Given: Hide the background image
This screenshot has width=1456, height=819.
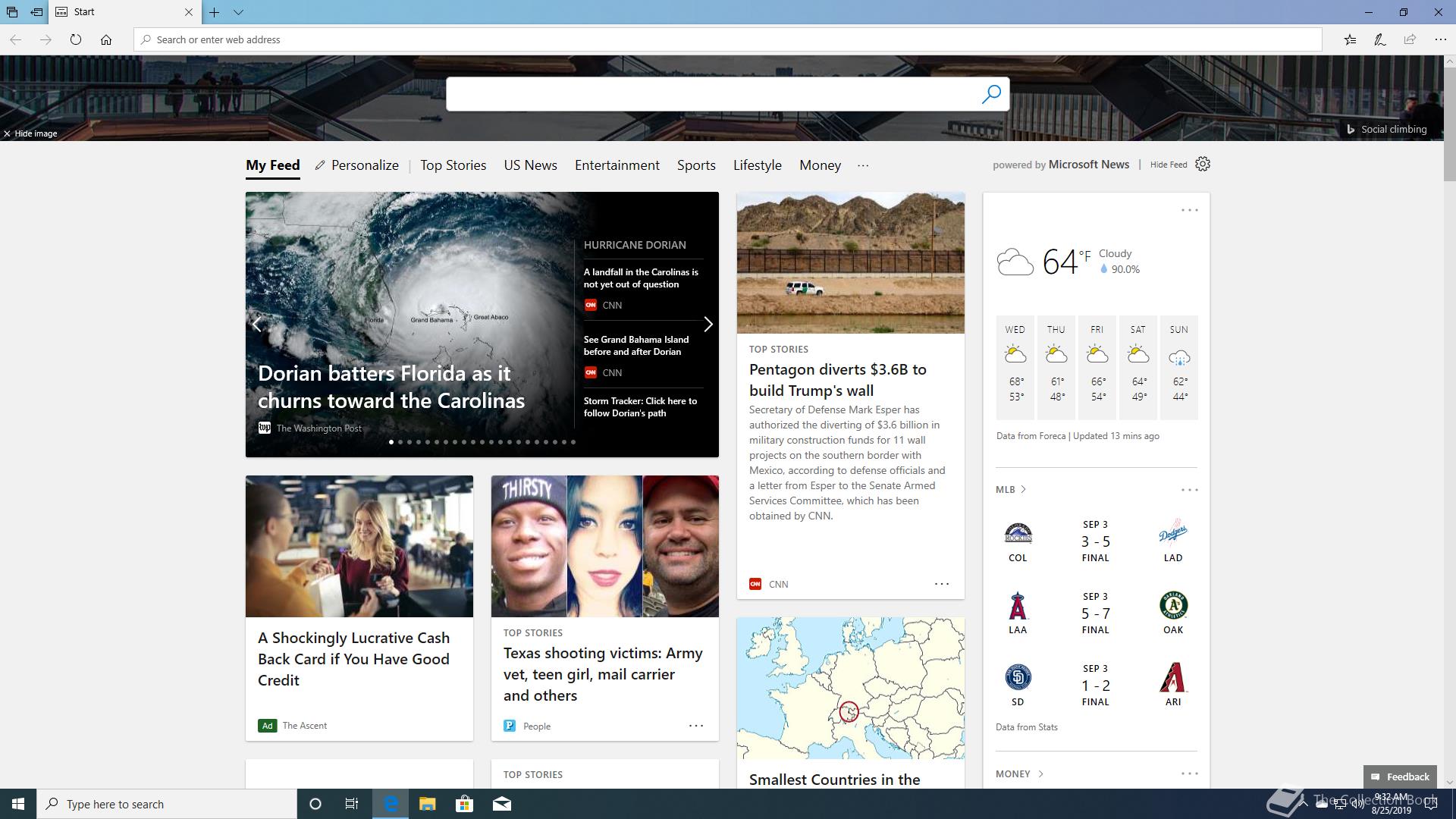Looking at the screenshot, I should pyautogui.click(x=30, y=133).
